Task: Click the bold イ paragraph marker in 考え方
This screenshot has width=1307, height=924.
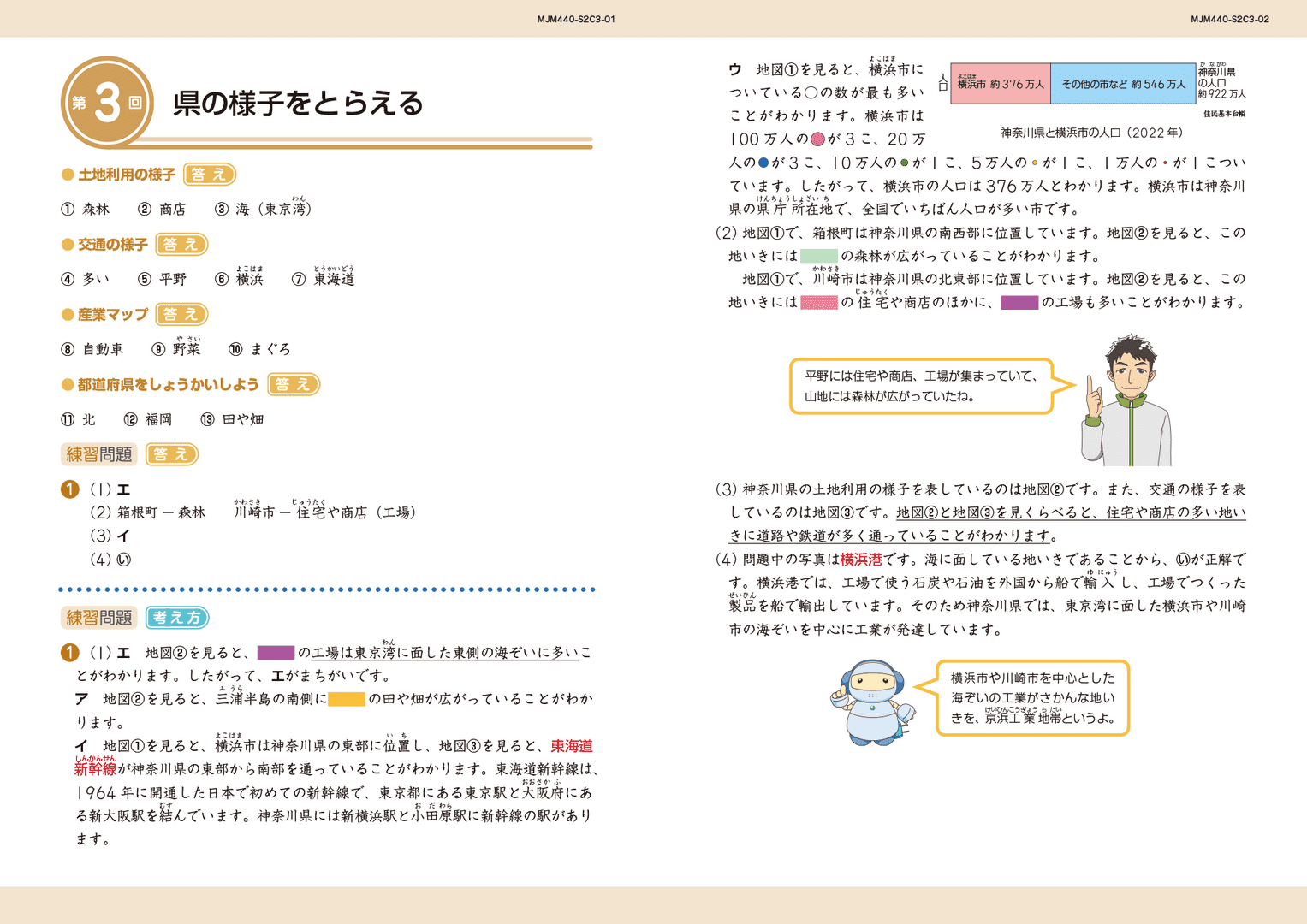Action: coord(81,746)
